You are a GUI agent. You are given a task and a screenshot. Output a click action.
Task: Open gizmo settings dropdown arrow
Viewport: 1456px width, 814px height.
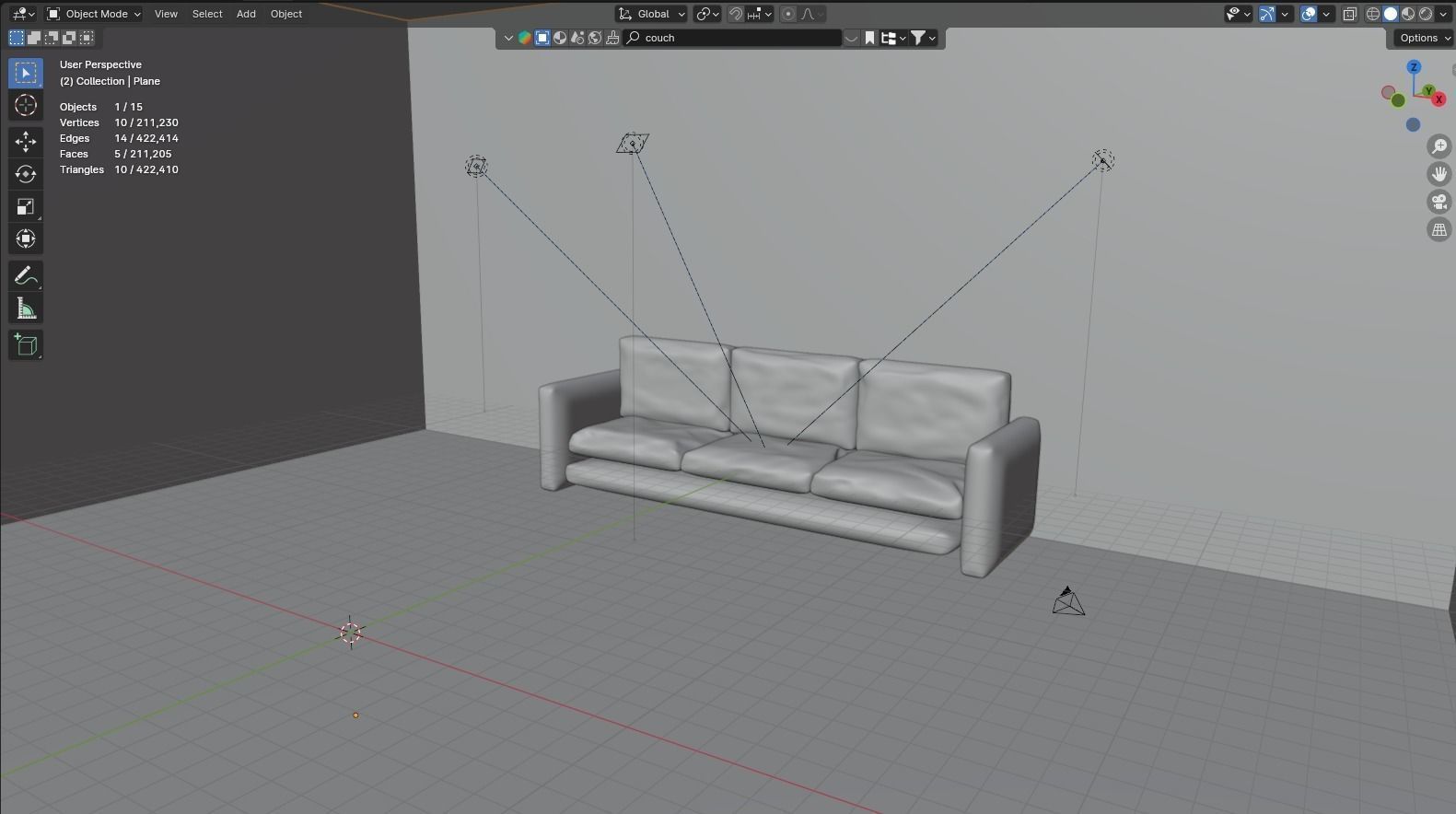[1285, 14]
